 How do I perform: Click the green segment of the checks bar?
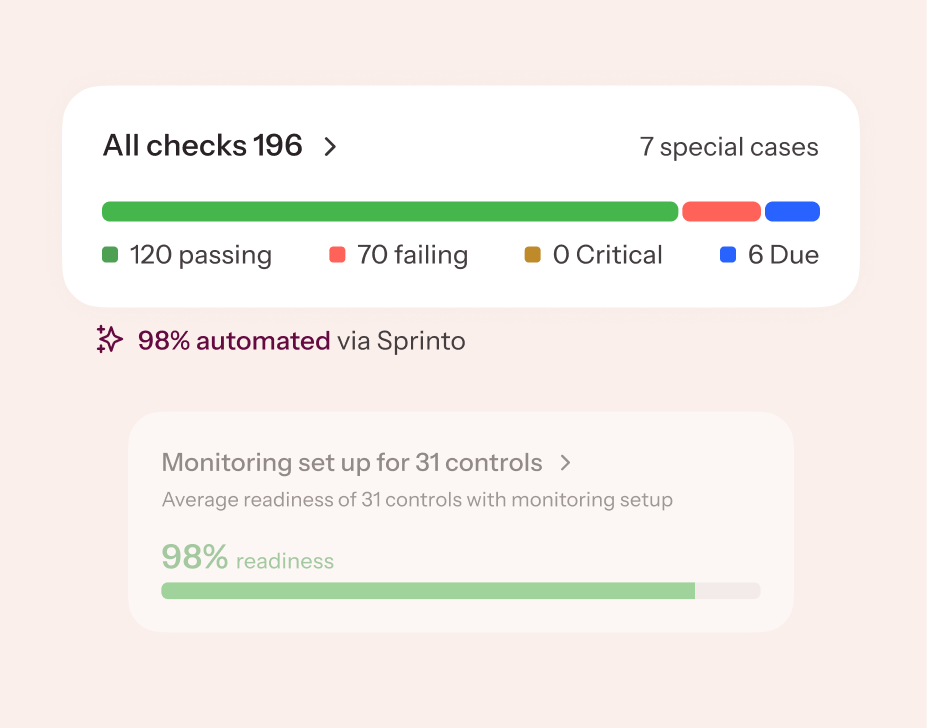pos(390,211)
